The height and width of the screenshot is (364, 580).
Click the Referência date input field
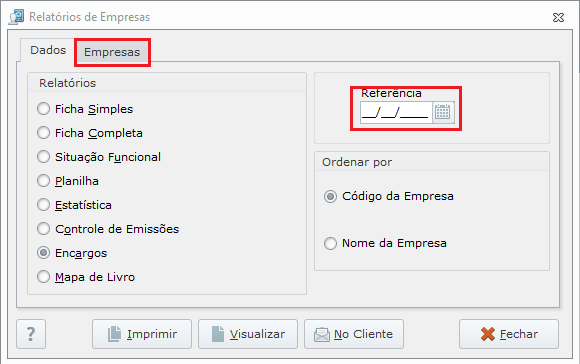(x=396, y=112)
